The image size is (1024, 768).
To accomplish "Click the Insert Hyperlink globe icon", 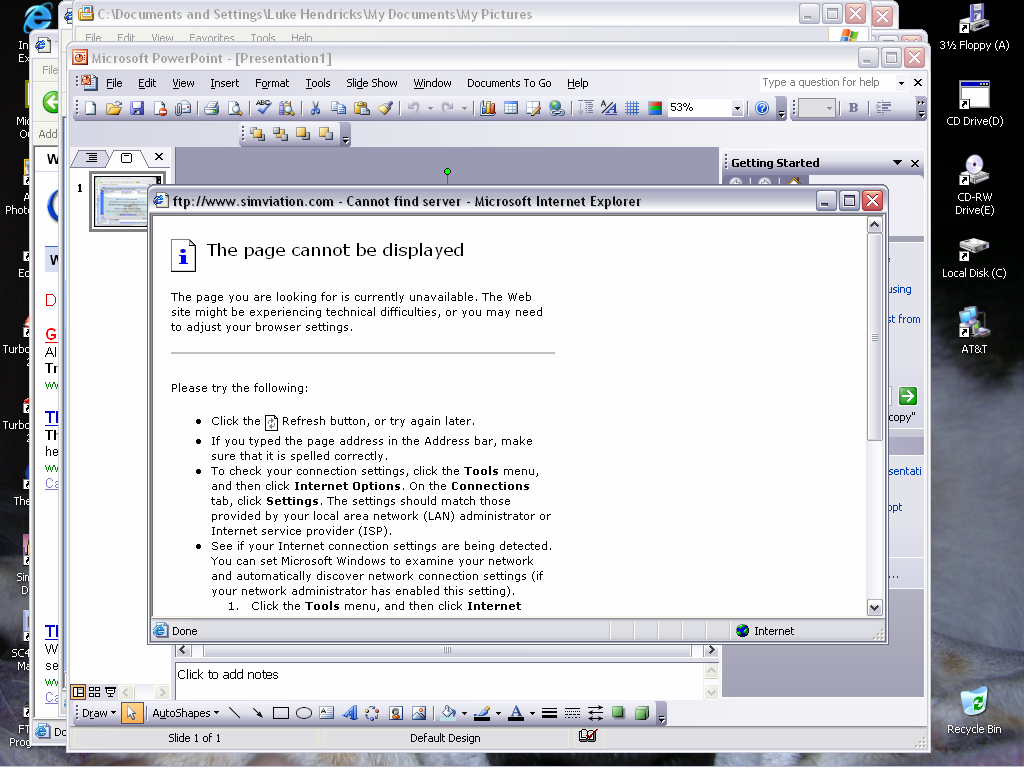I will [x=556, y=108].
